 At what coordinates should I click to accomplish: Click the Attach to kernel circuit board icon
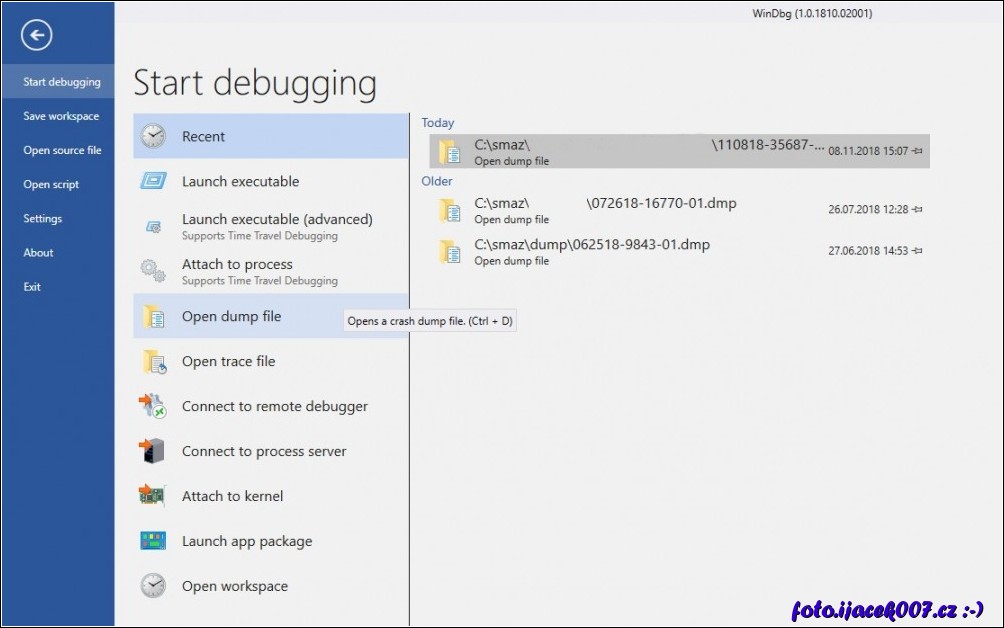point(153,496)
